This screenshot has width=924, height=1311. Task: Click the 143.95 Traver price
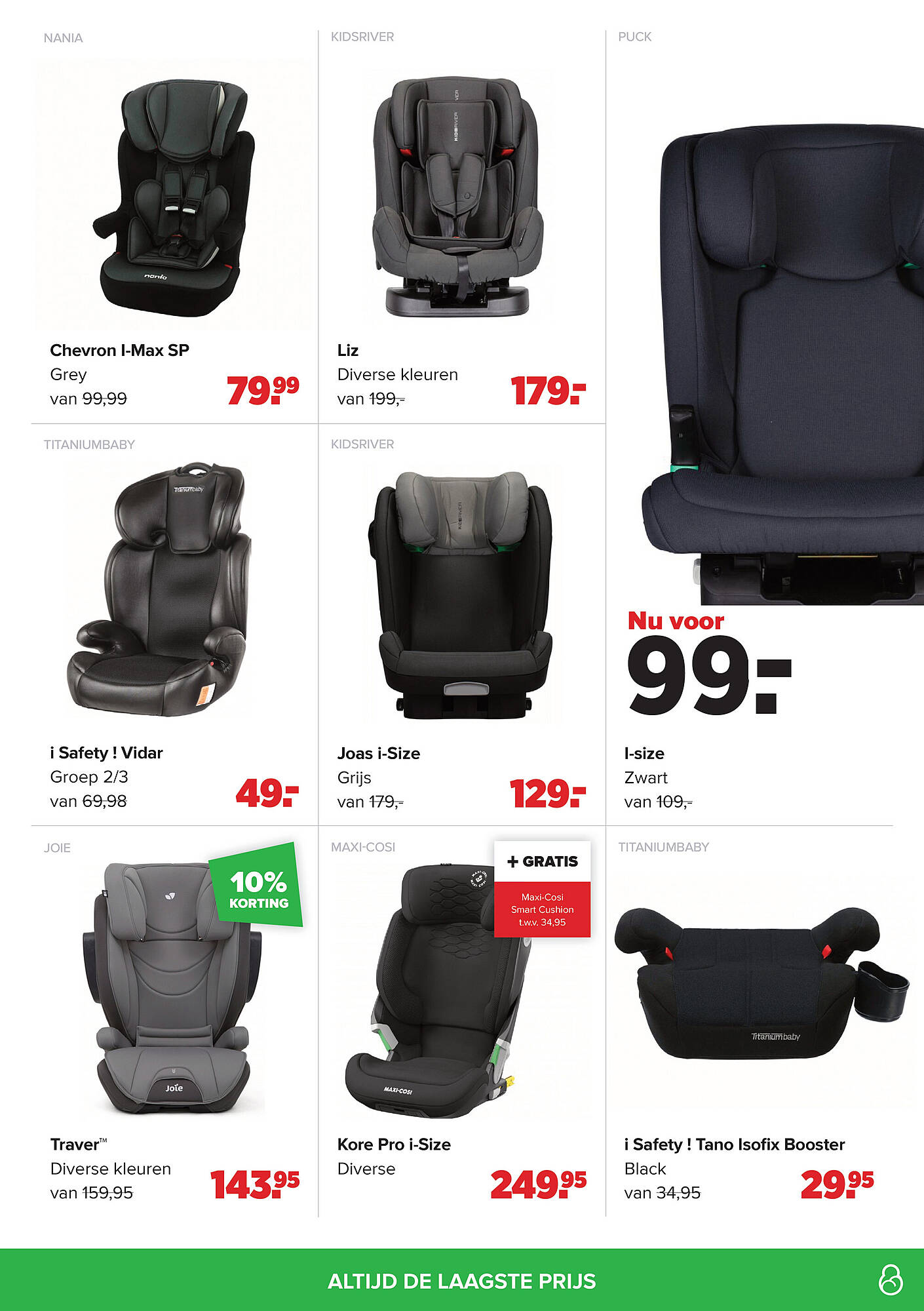coord(254,1184)
